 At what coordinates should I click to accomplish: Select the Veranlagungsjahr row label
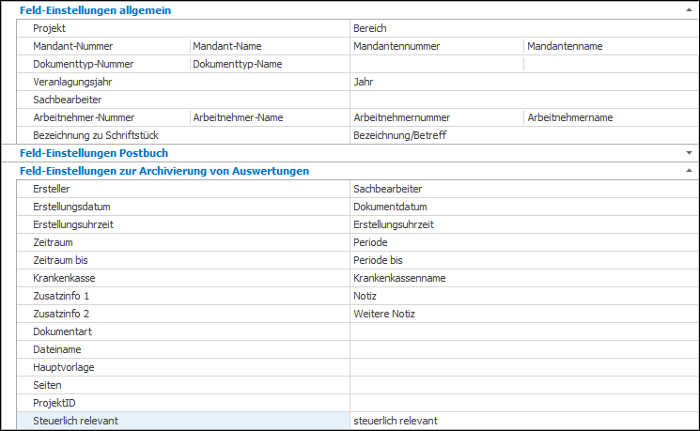(72, 82)
